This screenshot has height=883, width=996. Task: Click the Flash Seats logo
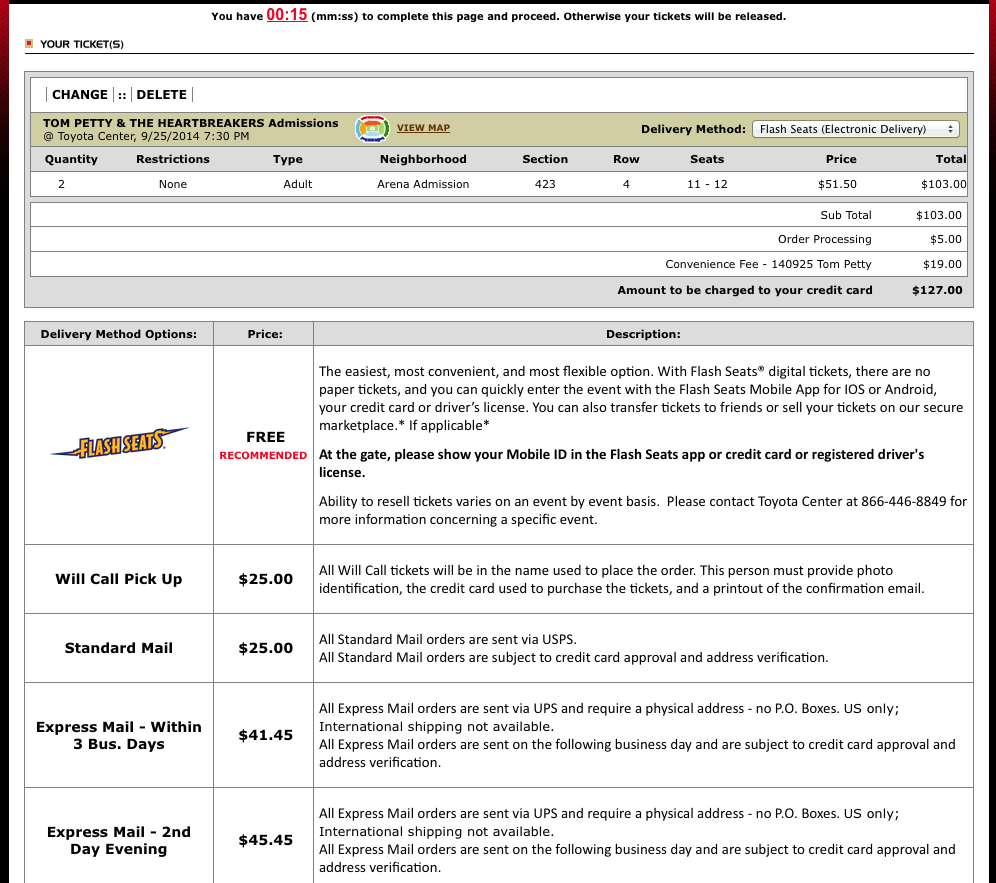coord(119,443)
